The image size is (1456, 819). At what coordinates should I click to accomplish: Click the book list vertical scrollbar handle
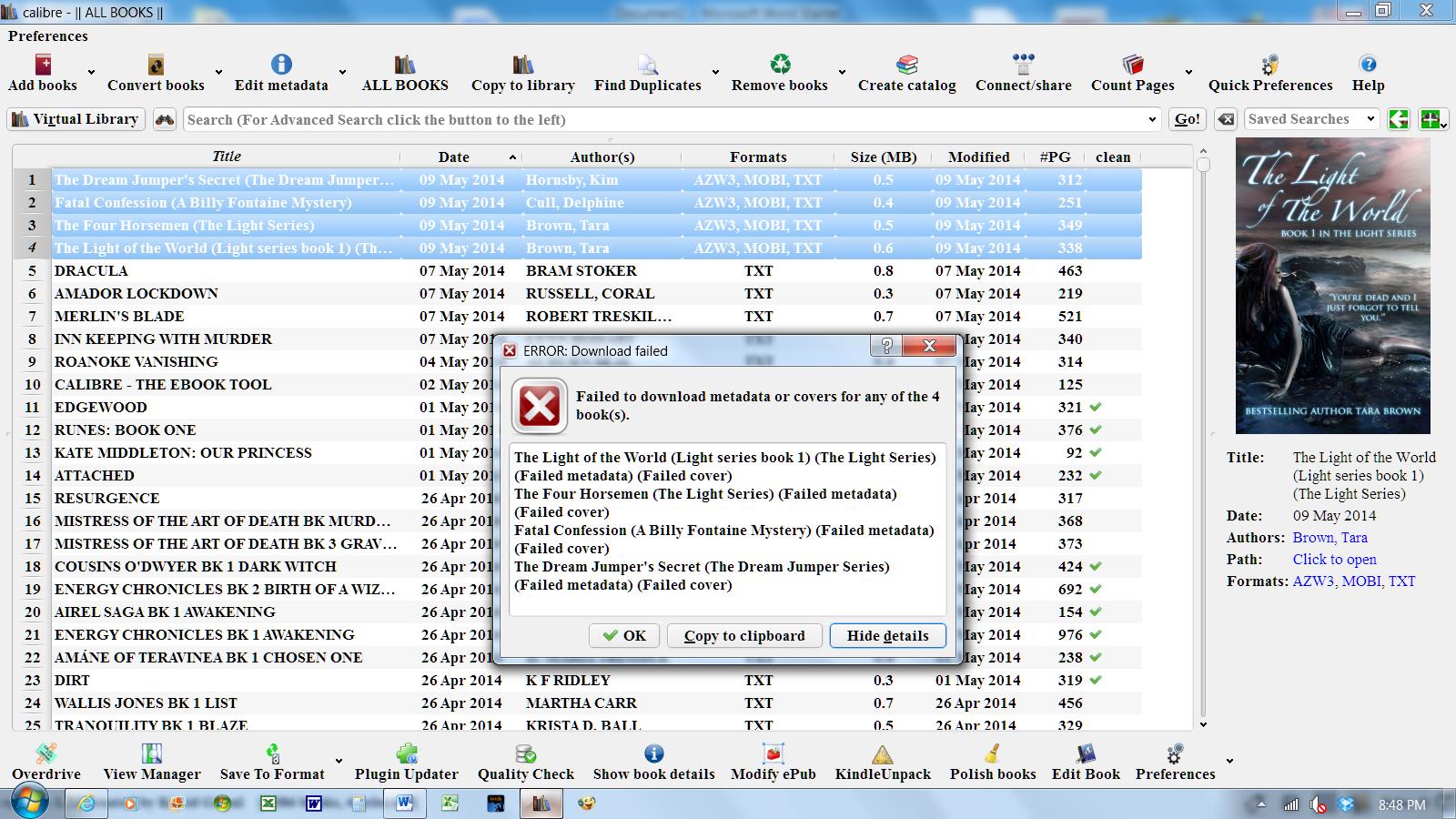click(x=1203, y=165)
